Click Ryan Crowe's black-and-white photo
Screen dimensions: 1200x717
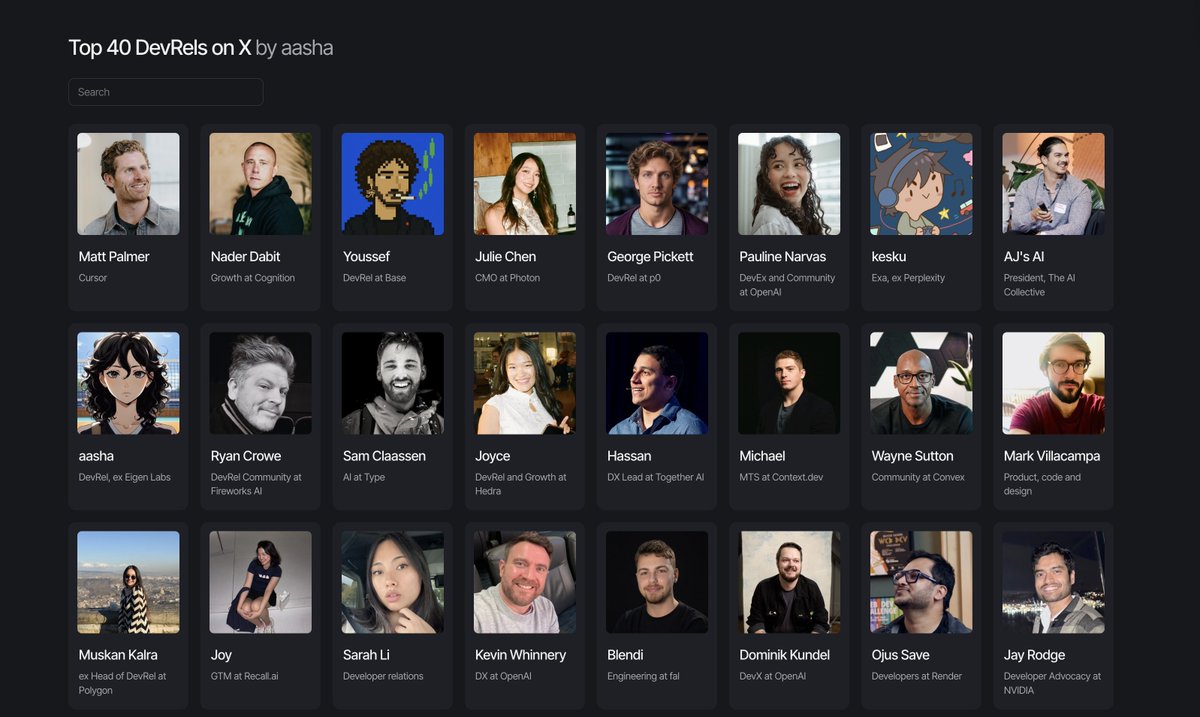[x=260, y=383]
